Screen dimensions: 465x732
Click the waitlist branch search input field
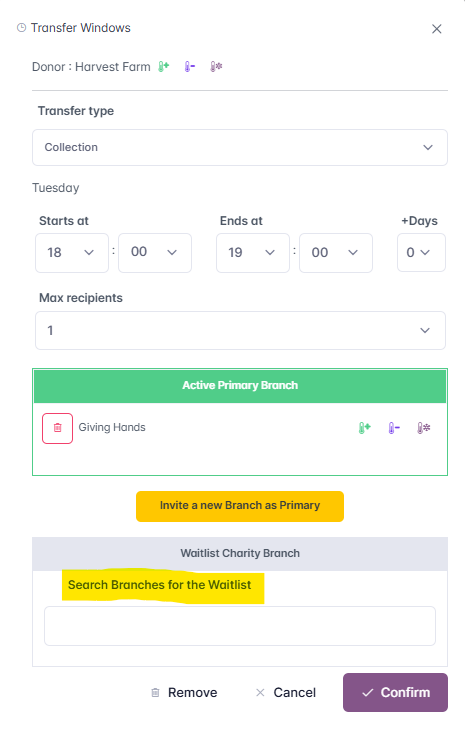pos(240,626)
